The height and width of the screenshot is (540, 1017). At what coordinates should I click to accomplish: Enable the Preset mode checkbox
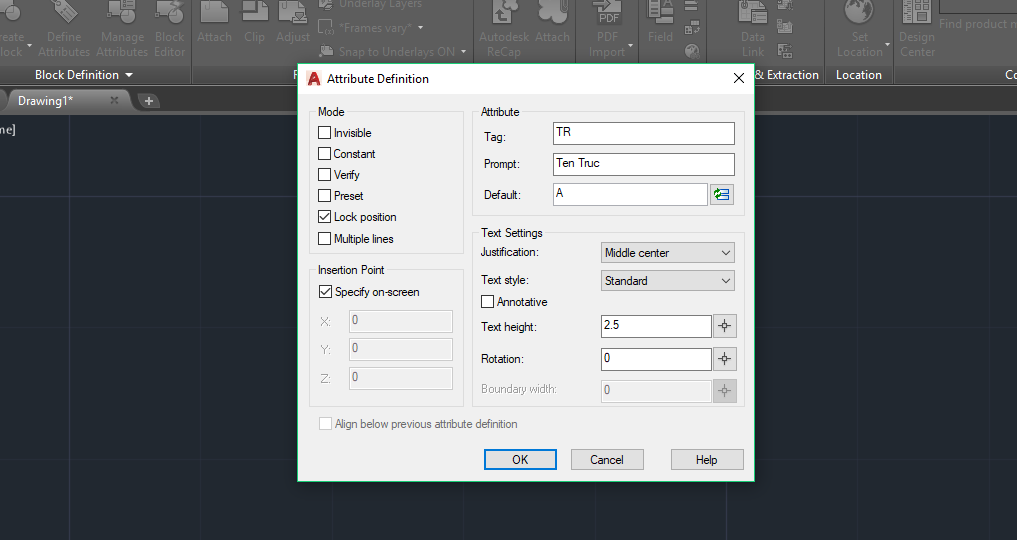pyautogui.click(x=324, y=196)
